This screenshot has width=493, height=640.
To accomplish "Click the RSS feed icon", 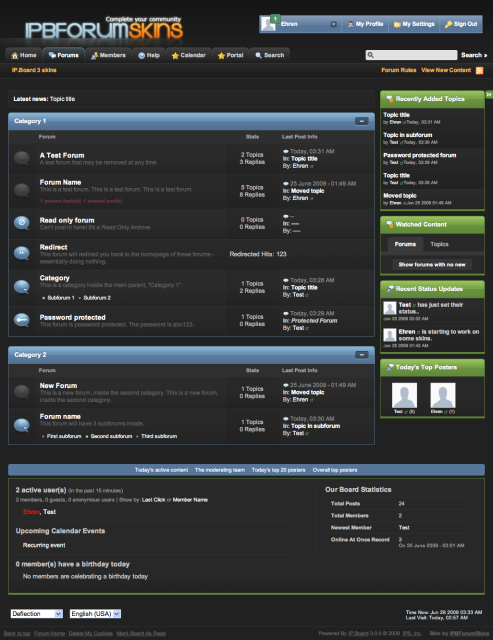I will [x=480, y=71].
